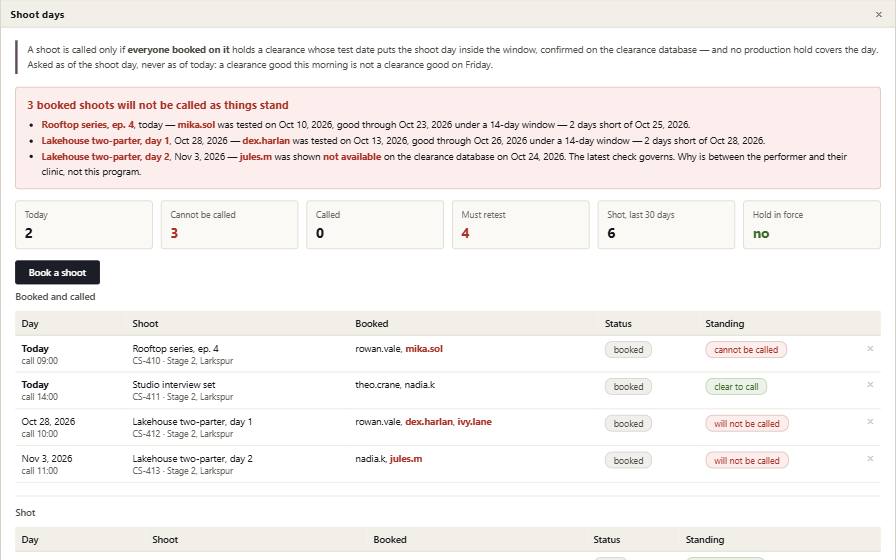Remove the Rooftop series, ep. 4 booking
The height and width of the screenshot is (560, 896).
pyautogui.click(x=870, y=349)
